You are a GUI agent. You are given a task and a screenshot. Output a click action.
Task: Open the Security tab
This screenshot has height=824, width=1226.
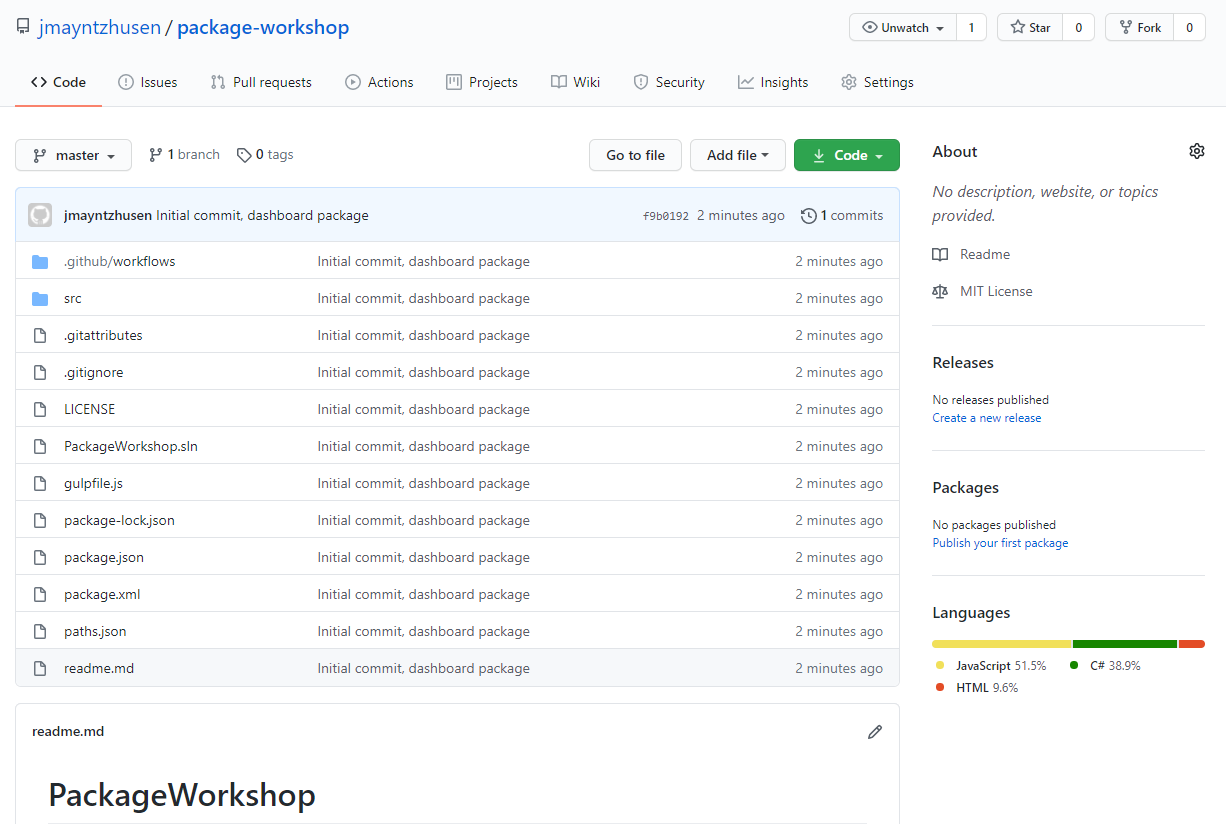[x=669, y=82]
